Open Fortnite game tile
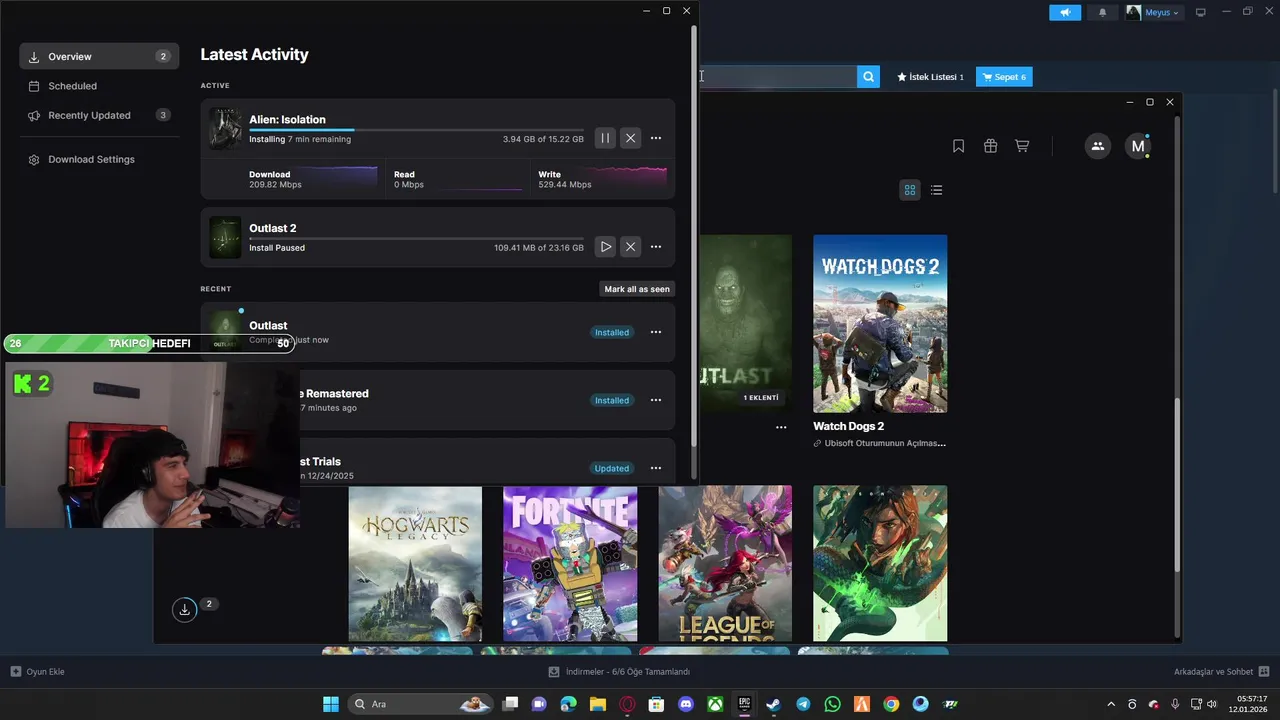Screen dimensions: 1280x720 [570, 563]
